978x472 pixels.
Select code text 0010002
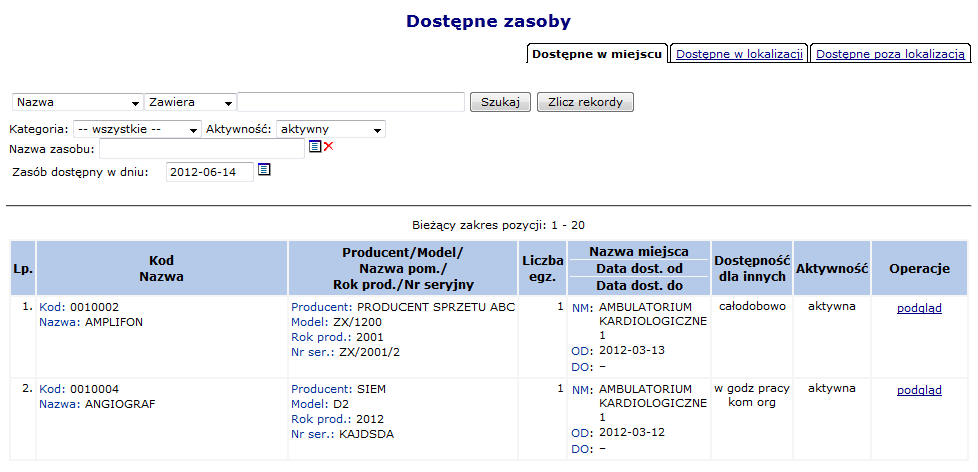point(94,307)
